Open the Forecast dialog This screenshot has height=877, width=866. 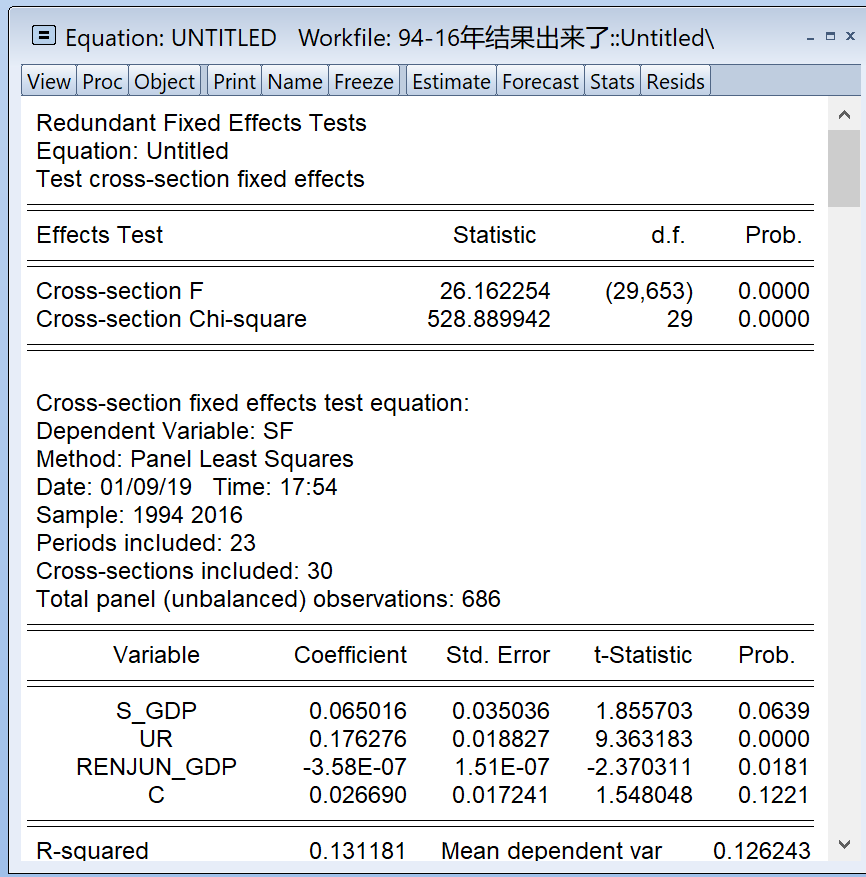pyautogui.click(x=540, y=82)
